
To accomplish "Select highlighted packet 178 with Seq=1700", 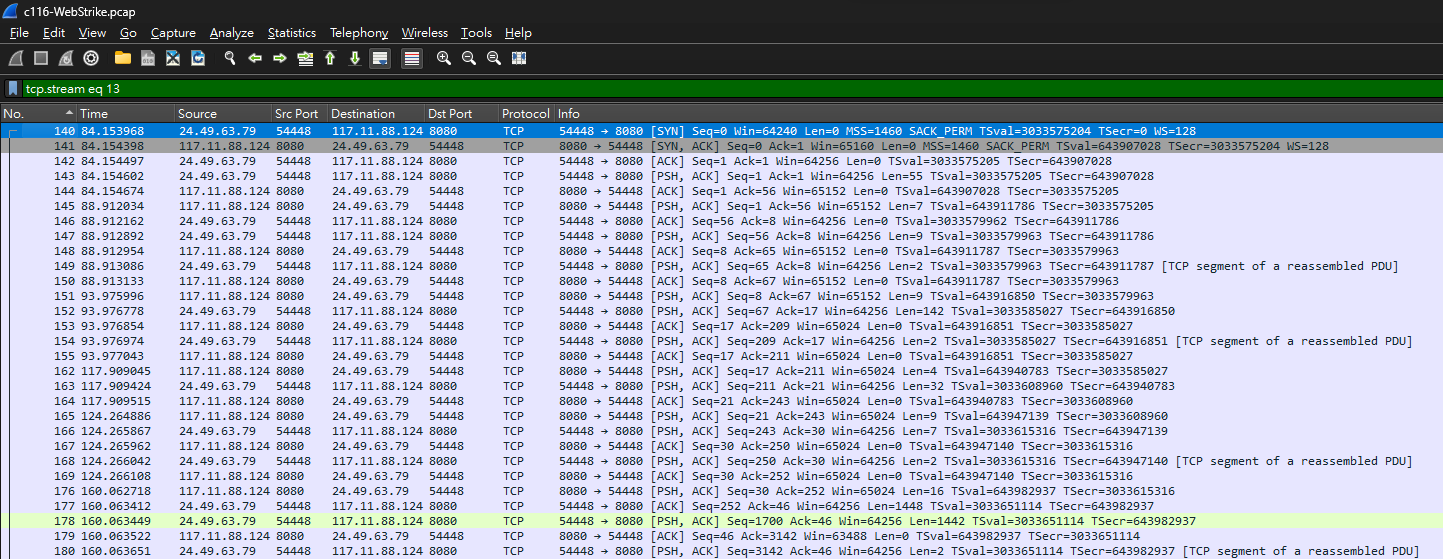I will [x=721, y=521].
